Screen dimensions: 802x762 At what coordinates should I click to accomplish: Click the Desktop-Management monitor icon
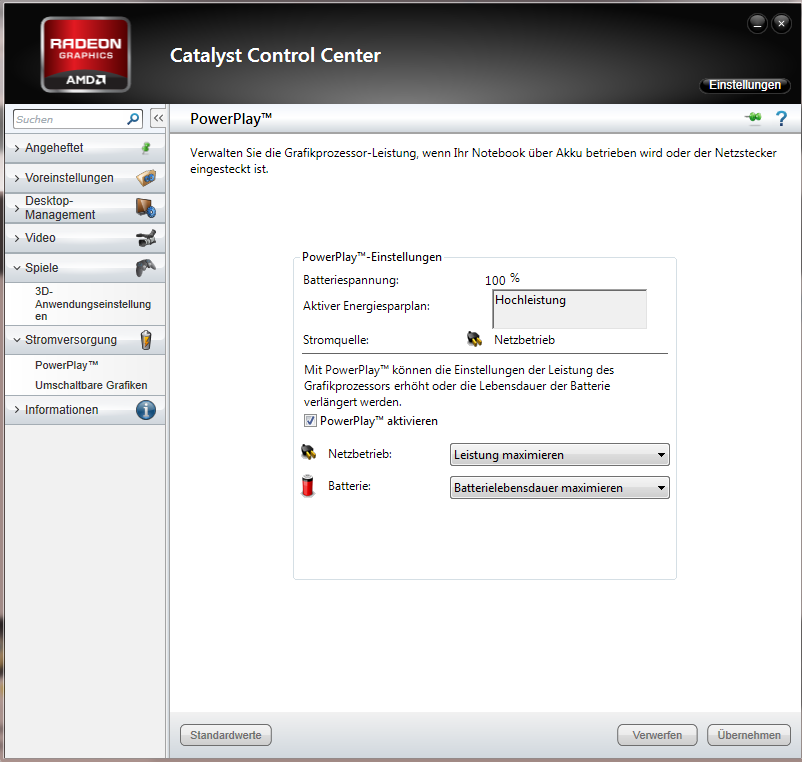click(146, 208)
